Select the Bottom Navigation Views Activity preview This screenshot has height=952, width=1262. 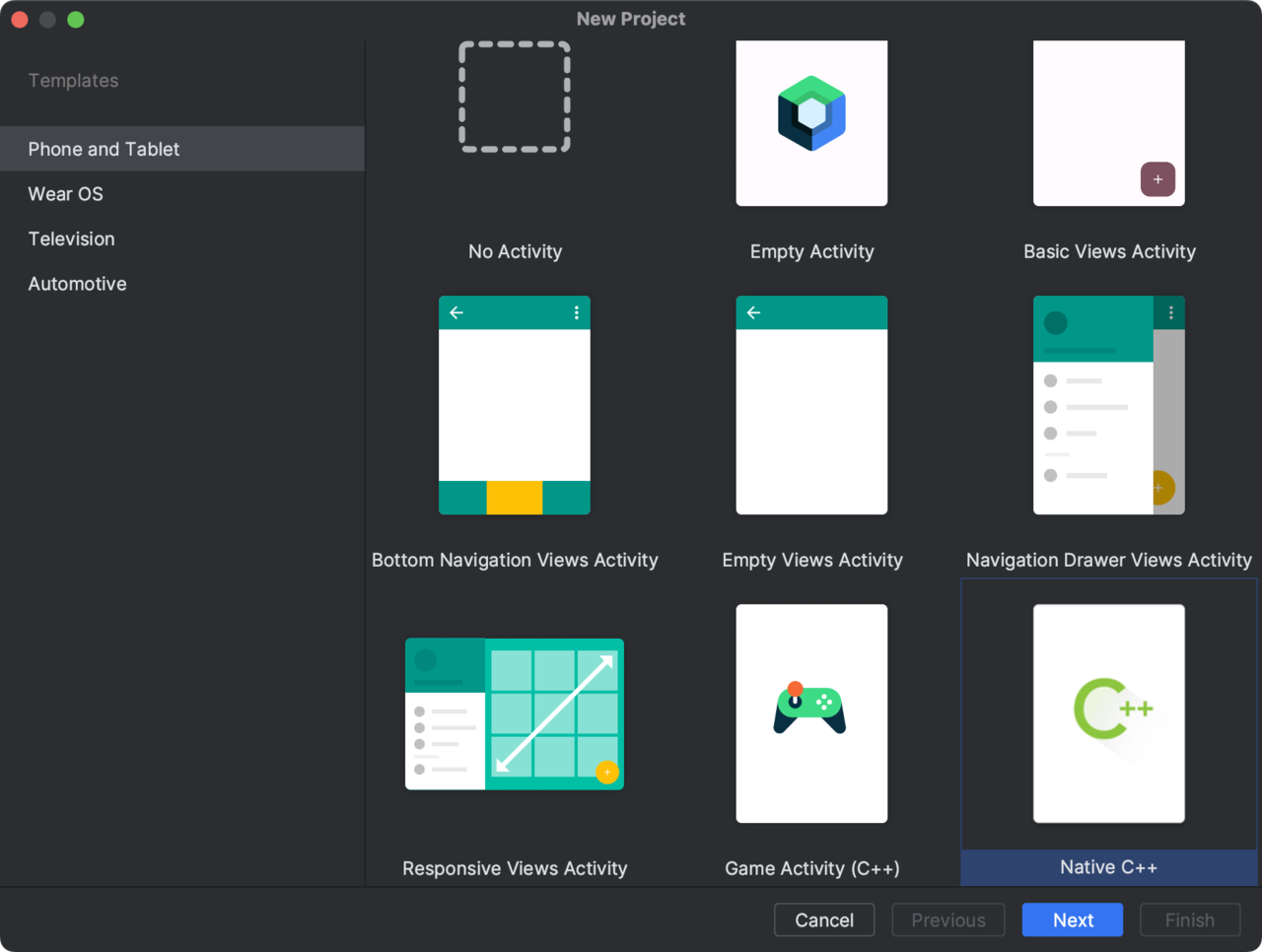[x=515, y=405]
